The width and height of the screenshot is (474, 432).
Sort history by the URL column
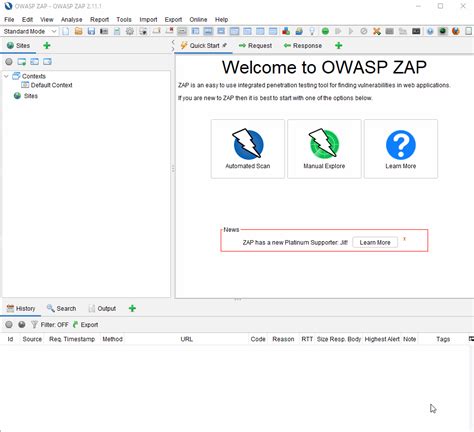click(x=187, y=339)
